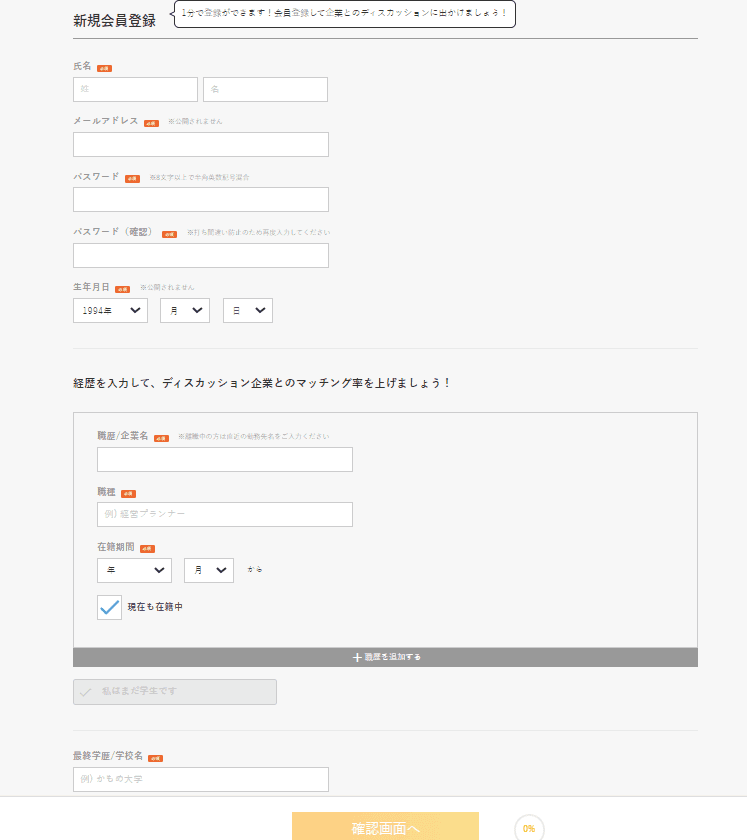The height and width of the screenshot is (840, 747).
Task: Uncheck the 現在も在籍中 checkbox
Action: (109, 607)
